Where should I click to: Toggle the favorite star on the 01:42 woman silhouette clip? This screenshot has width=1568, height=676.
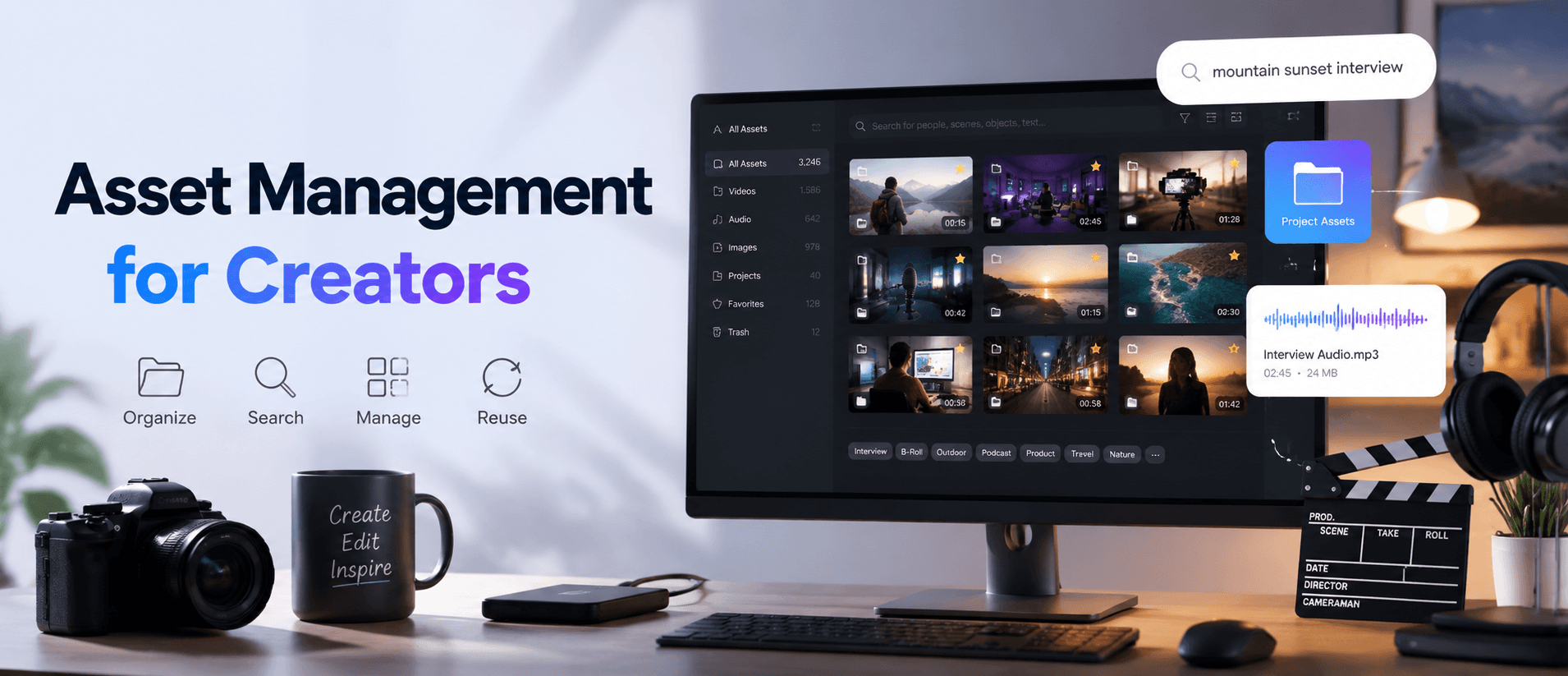click(1233, 349)
